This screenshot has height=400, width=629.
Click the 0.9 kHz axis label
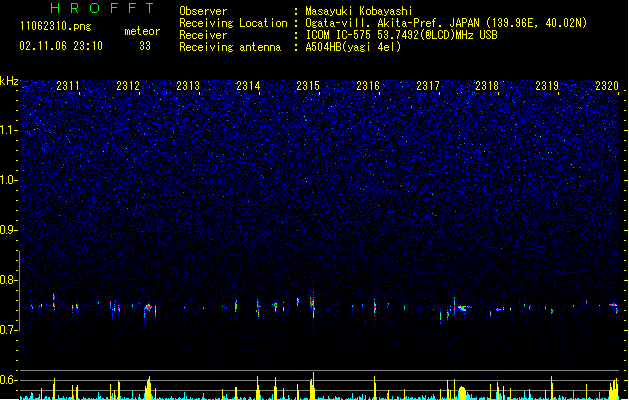pyautogui.click(x=9, y=230)
